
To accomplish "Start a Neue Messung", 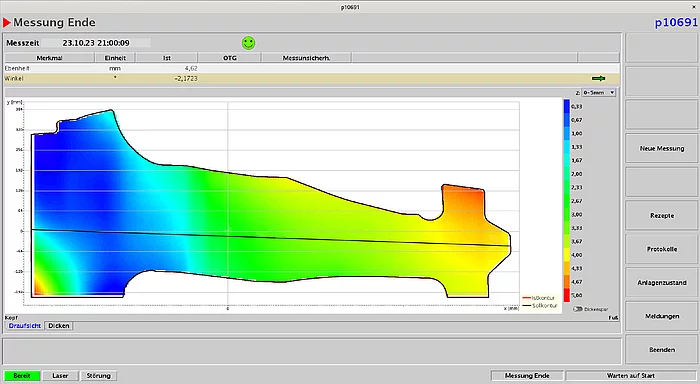I will click(x=662, y=148).
